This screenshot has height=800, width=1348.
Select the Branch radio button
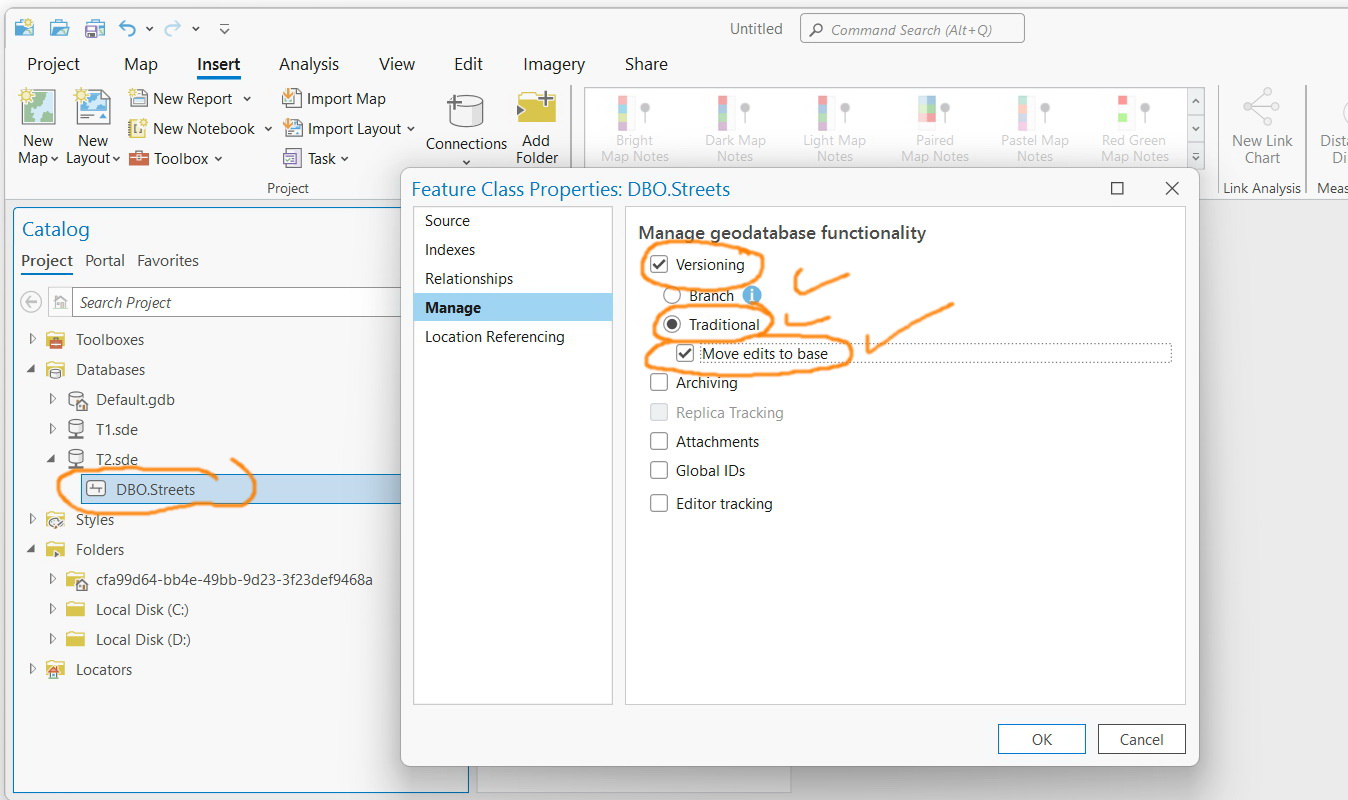point(672,296)
